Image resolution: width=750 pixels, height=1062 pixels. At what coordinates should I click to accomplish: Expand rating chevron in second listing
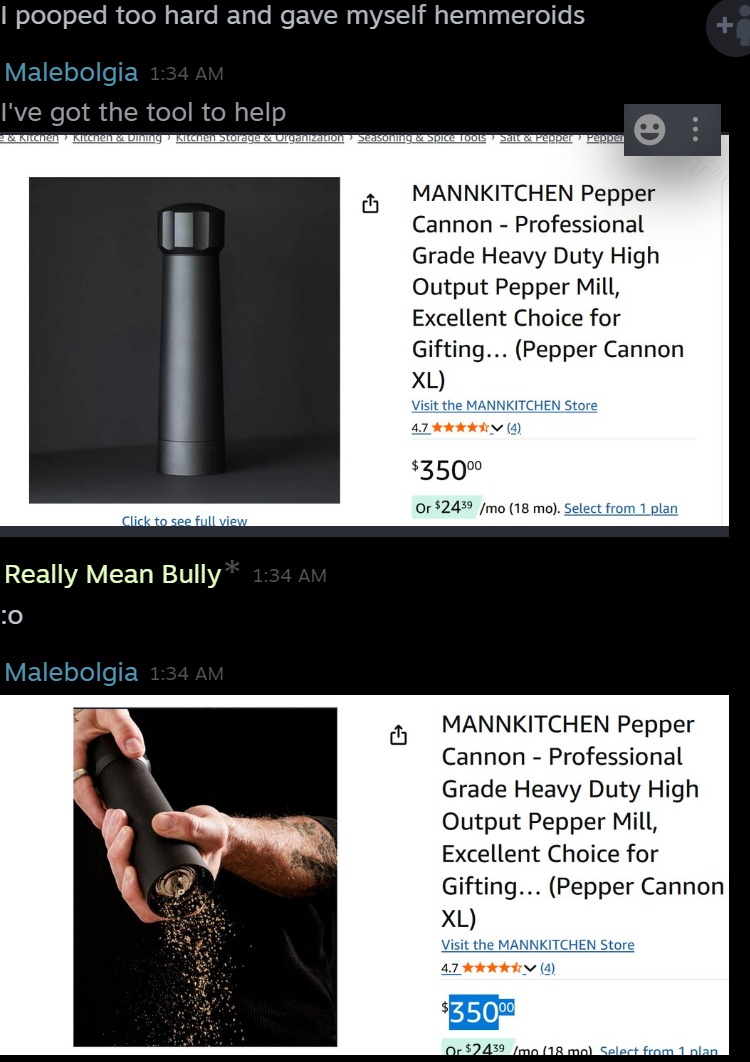pyautogui.click(x=530, y=969)
